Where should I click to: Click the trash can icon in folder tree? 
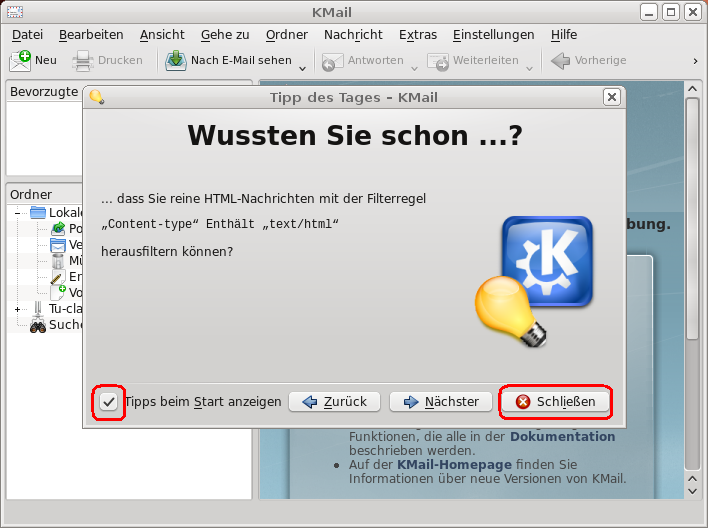pyautogui.click(x=58, y=261)
